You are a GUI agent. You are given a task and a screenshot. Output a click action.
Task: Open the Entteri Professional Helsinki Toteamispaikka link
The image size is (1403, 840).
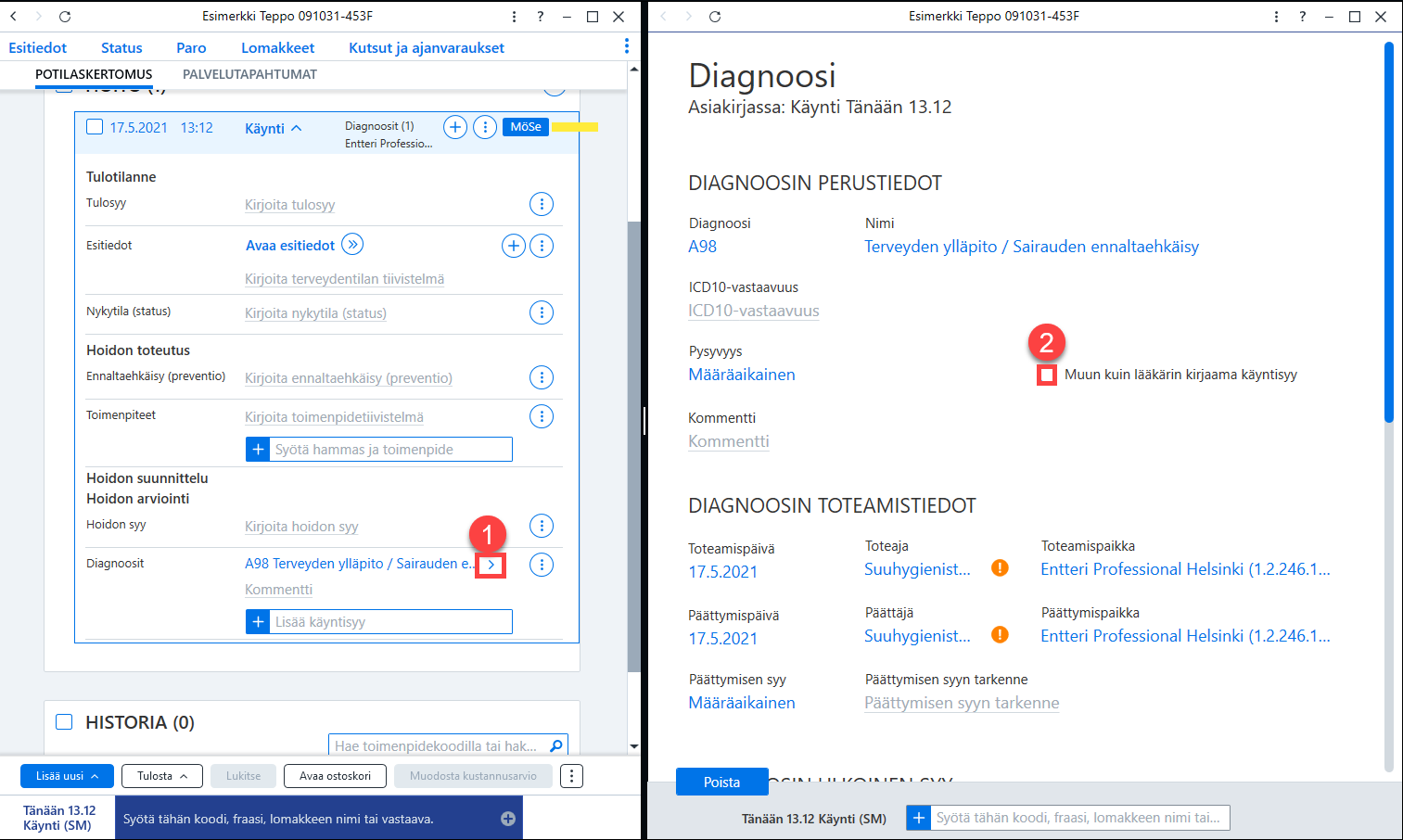click(x=1185, y=569)
